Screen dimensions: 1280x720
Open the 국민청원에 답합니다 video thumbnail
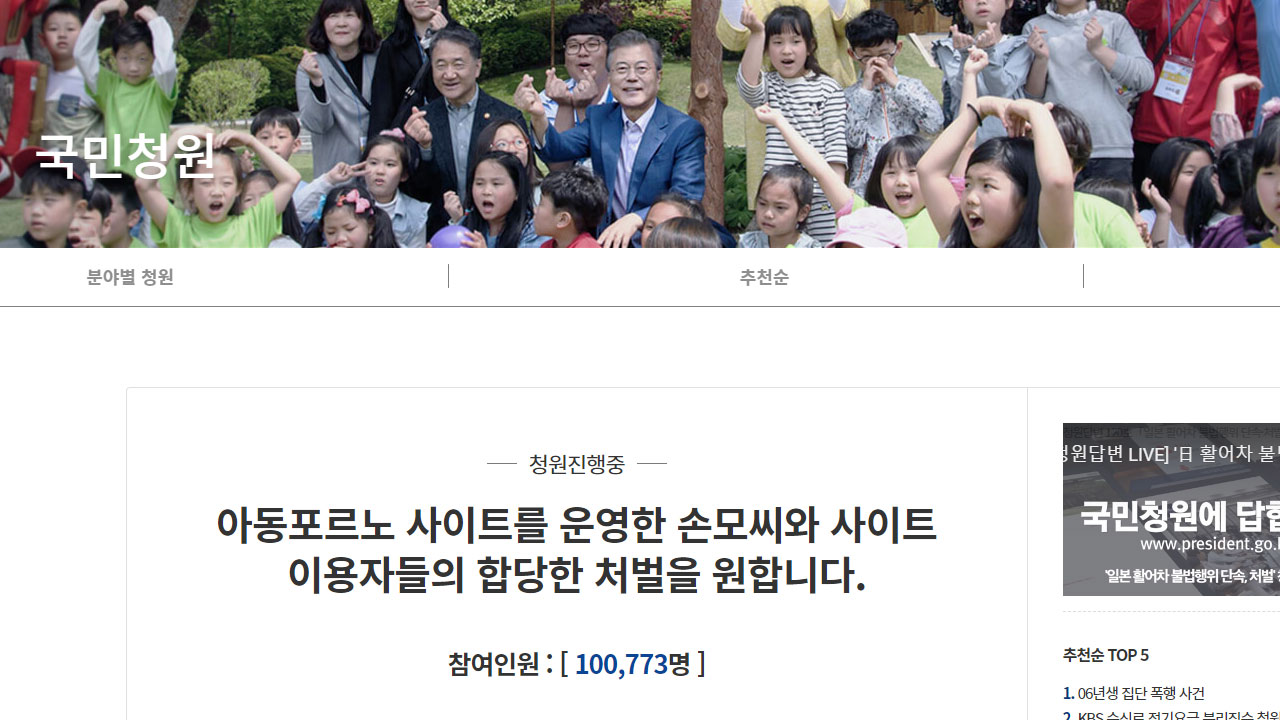[x=1171, y=509]
